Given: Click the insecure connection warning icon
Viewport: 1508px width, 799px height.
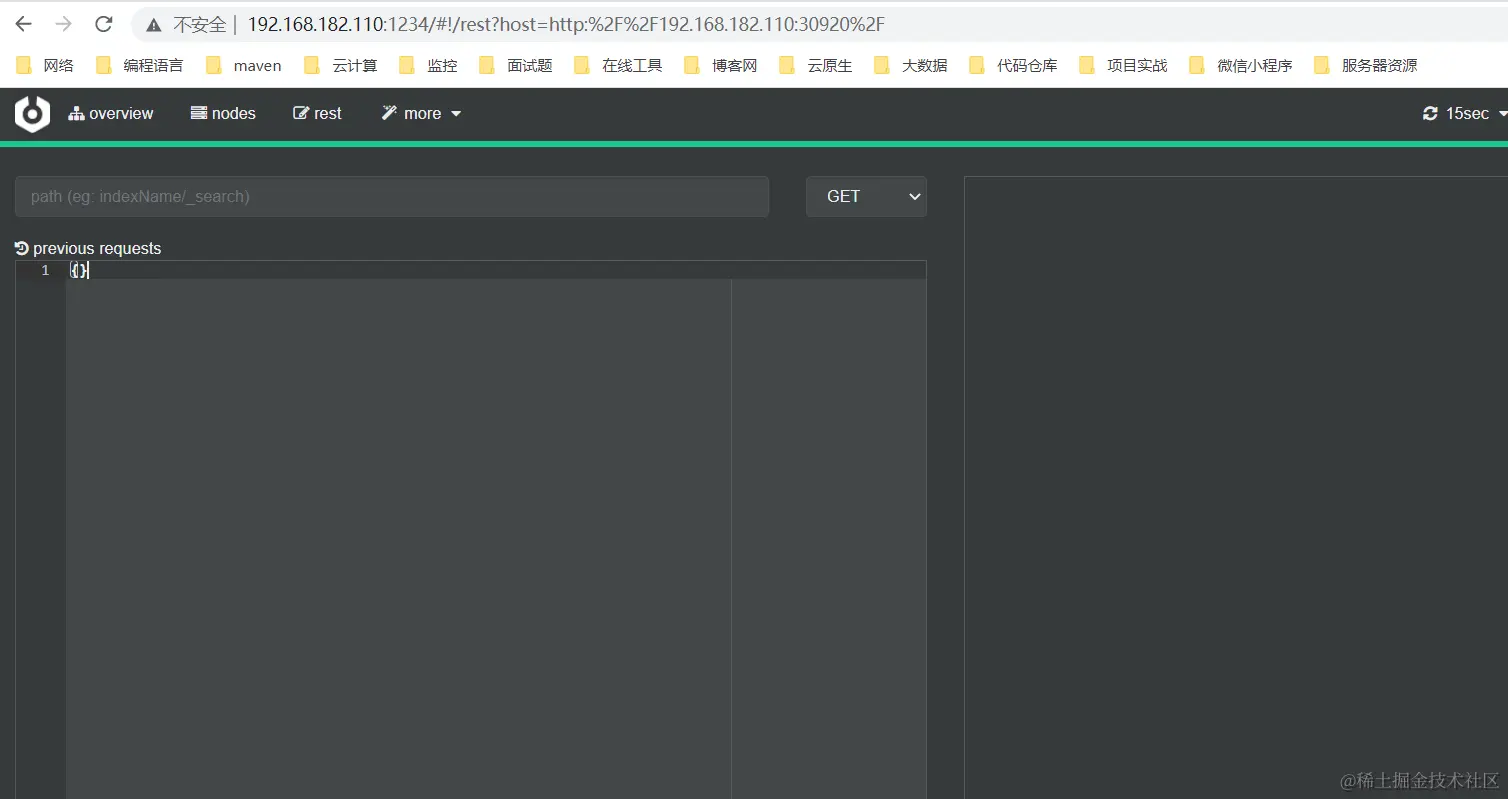Looking at the screenshot, I should tap(153, 24).
